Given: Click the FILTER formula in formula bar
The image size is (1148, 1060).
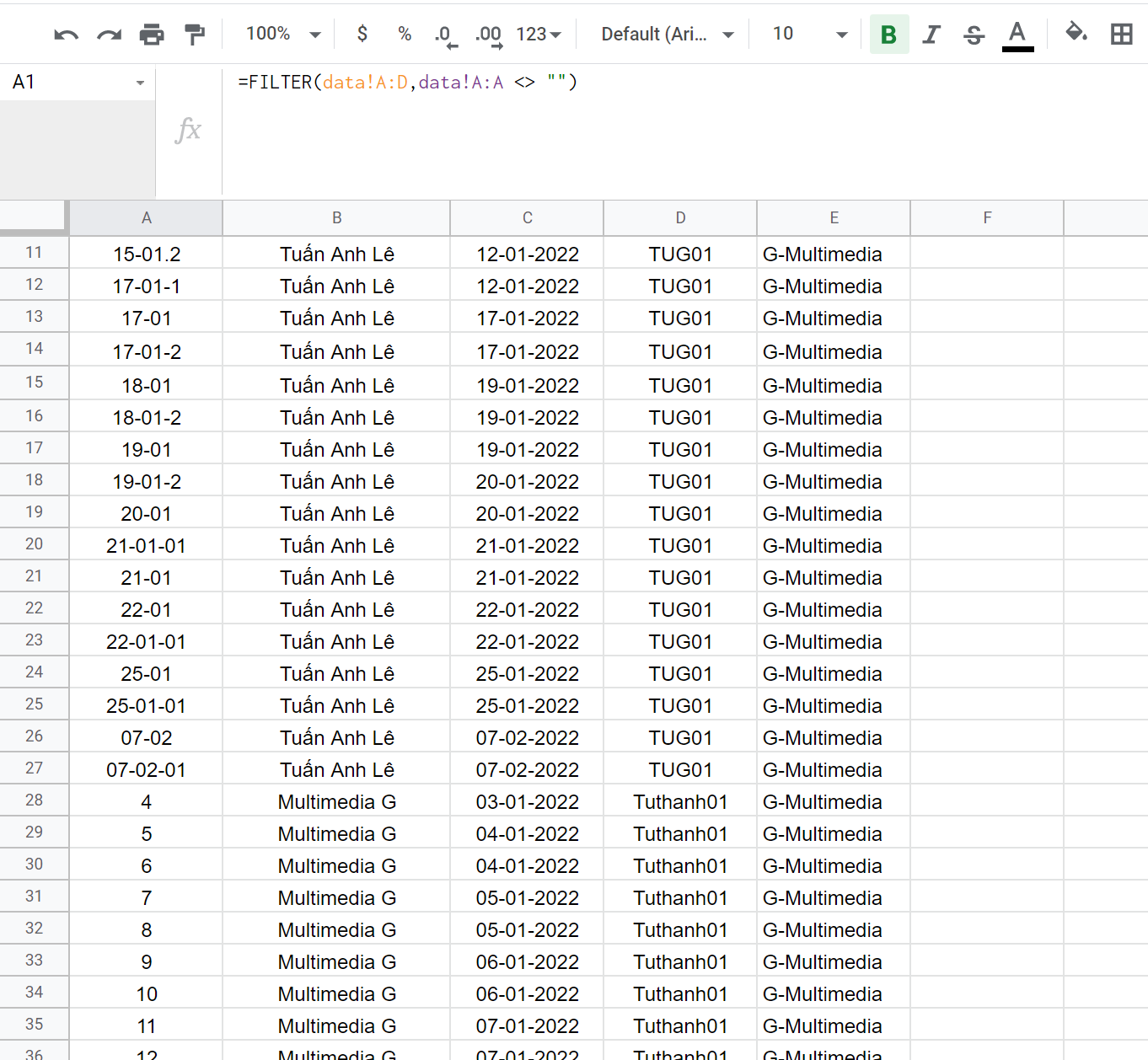Looking at the screenshot, I should 407,82.
